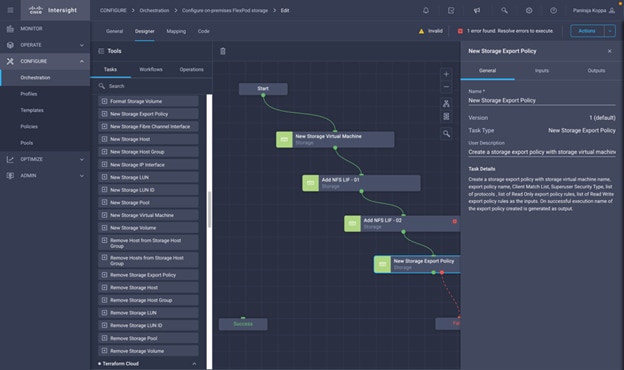Select the New Storage IP Interface task
Screen dimensions: 624x370
pos(148,164)
